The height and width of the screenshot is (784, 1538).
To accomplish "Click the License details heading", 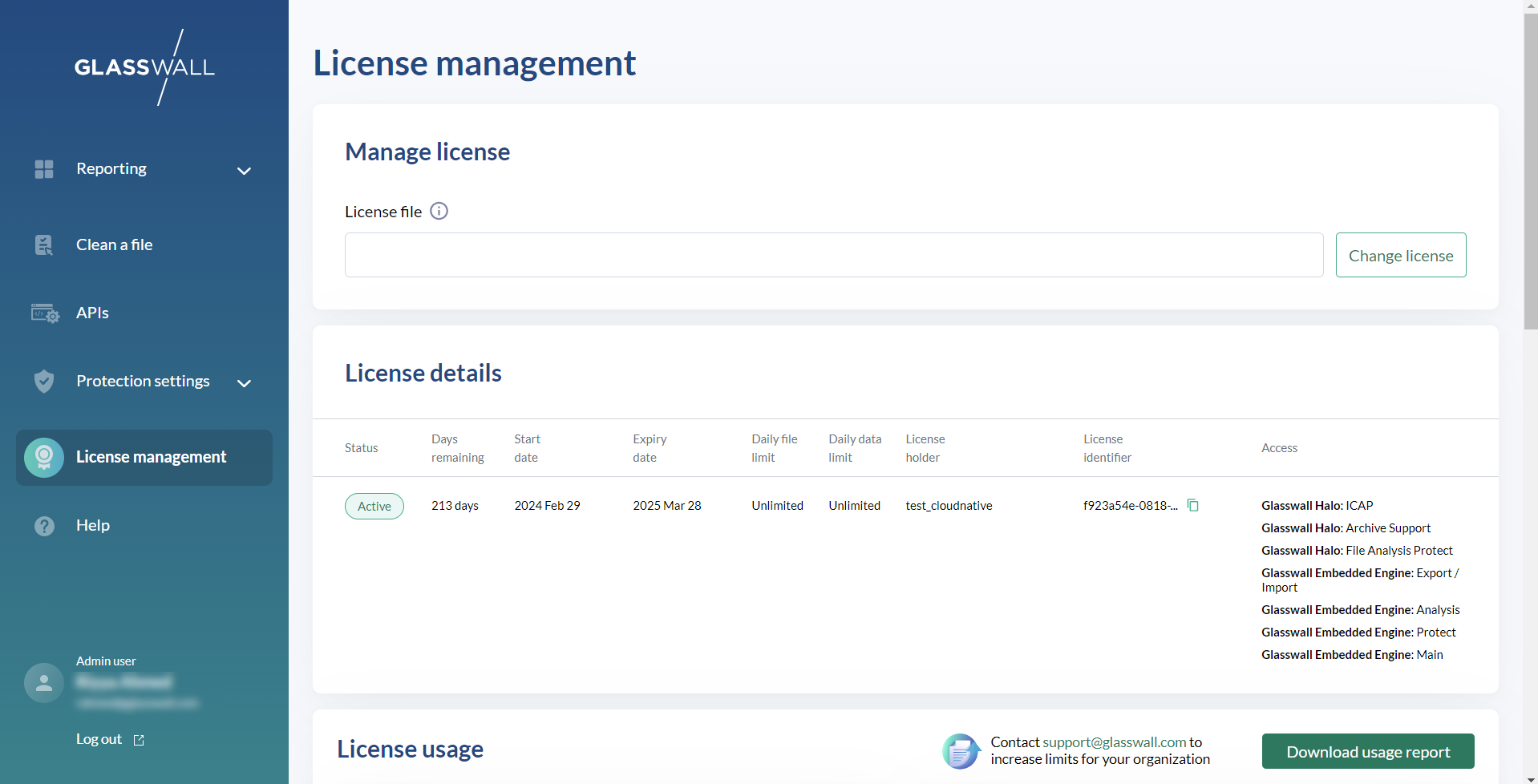I will click(423, 373).
